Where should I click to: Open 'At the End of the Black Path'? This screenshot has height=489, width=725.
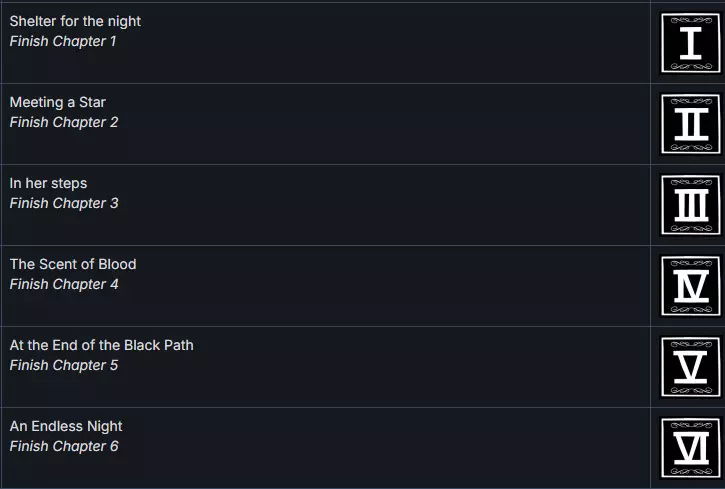tap(101, 345)
